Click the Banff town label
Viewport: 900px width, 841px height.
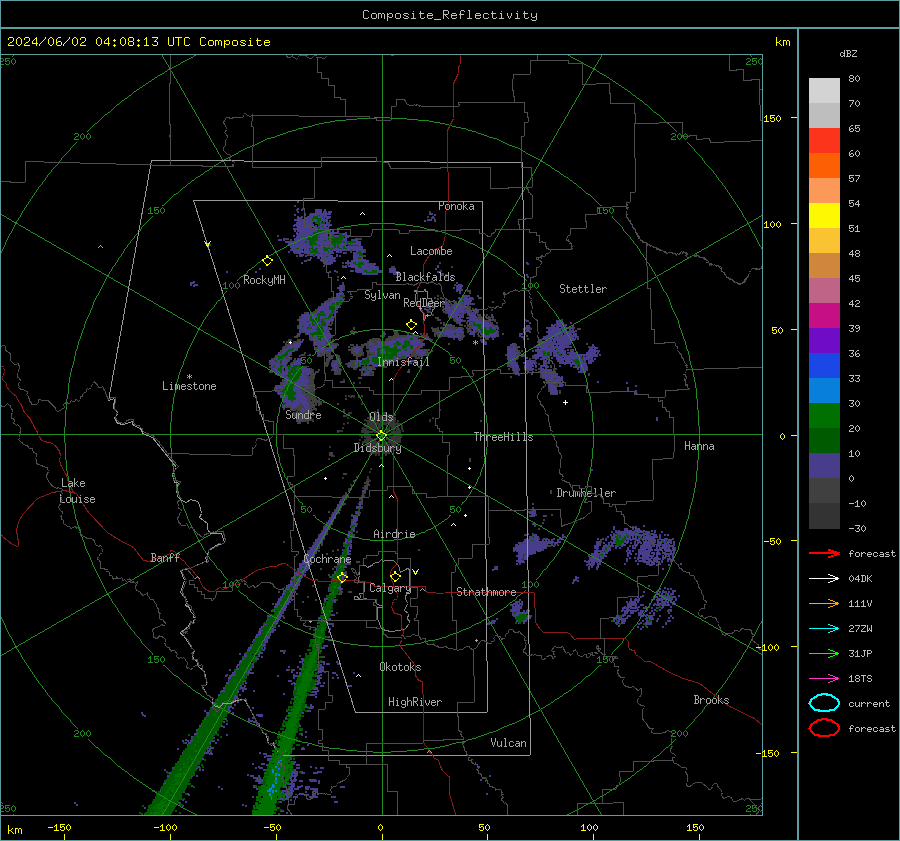[x=165, y=558]
